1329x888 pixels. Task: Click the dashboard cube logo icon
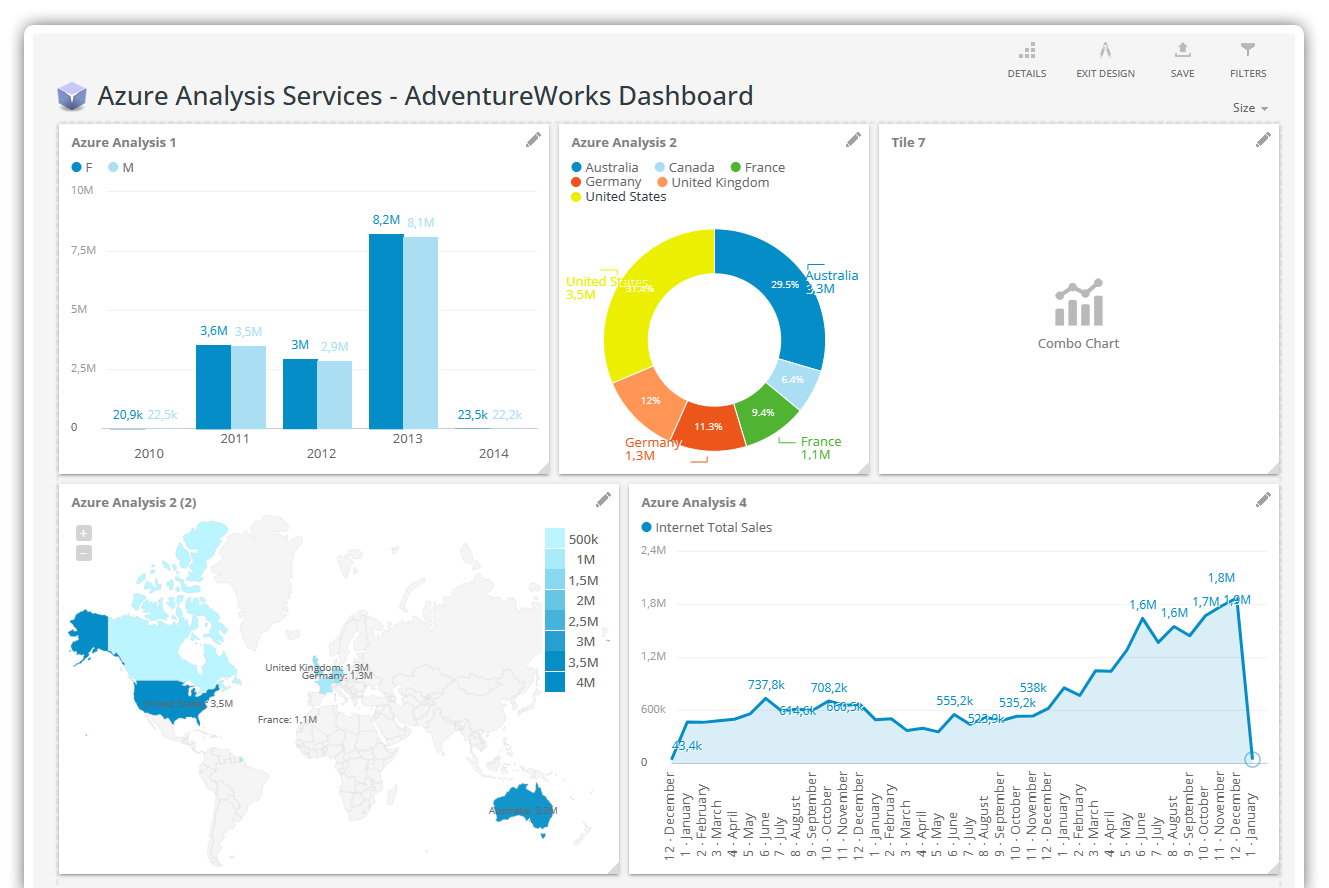tap(72, 97)
